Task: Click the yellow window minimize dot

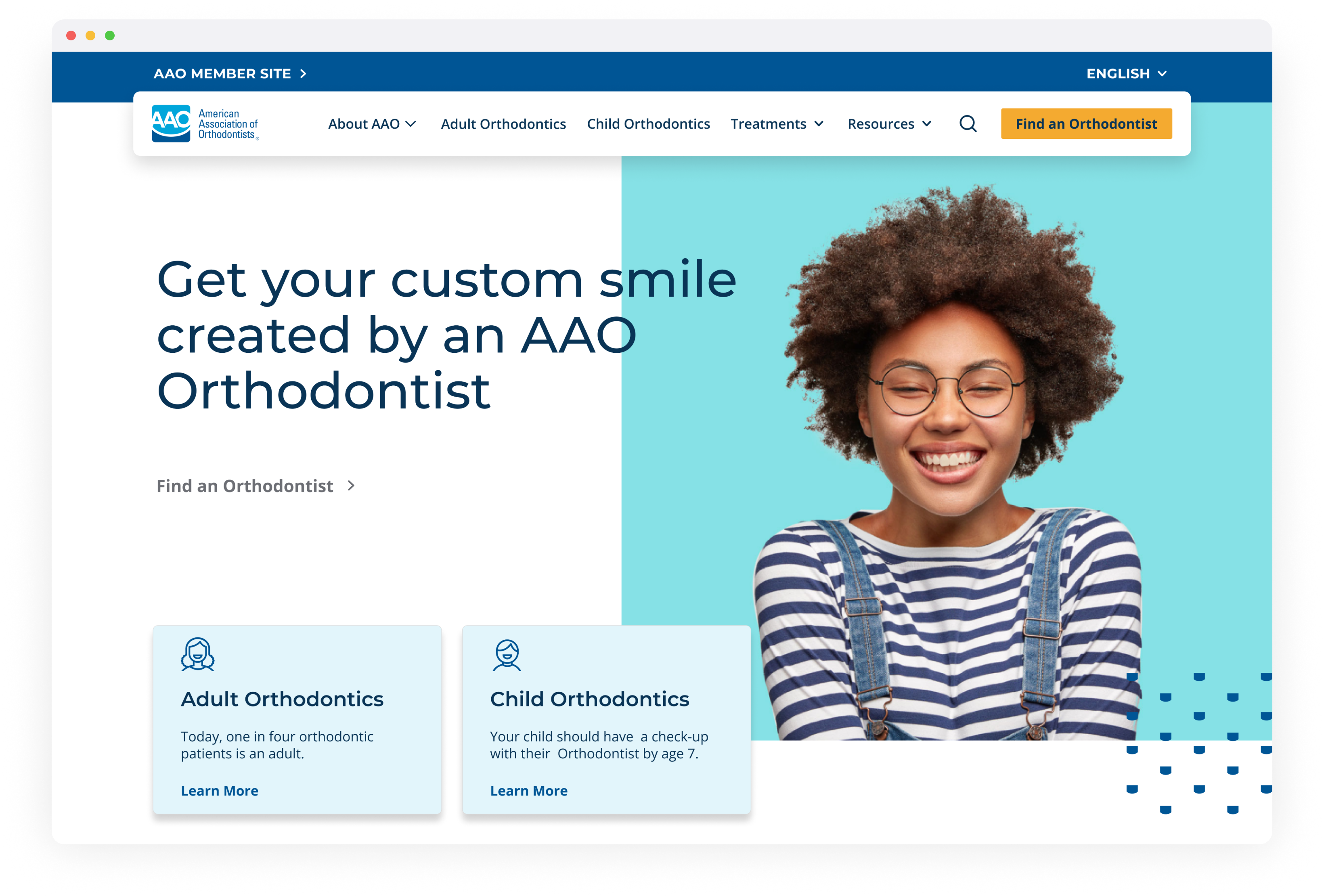Action: coord(90,36)
